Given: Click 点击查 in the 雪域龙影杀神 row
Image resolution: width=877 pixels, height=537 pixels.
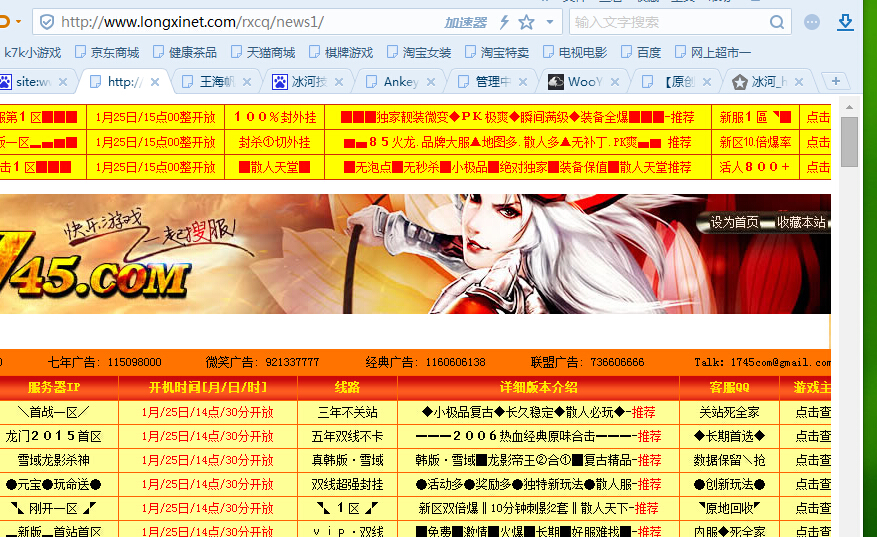Looking at the screenshot, I should point(813,460).
